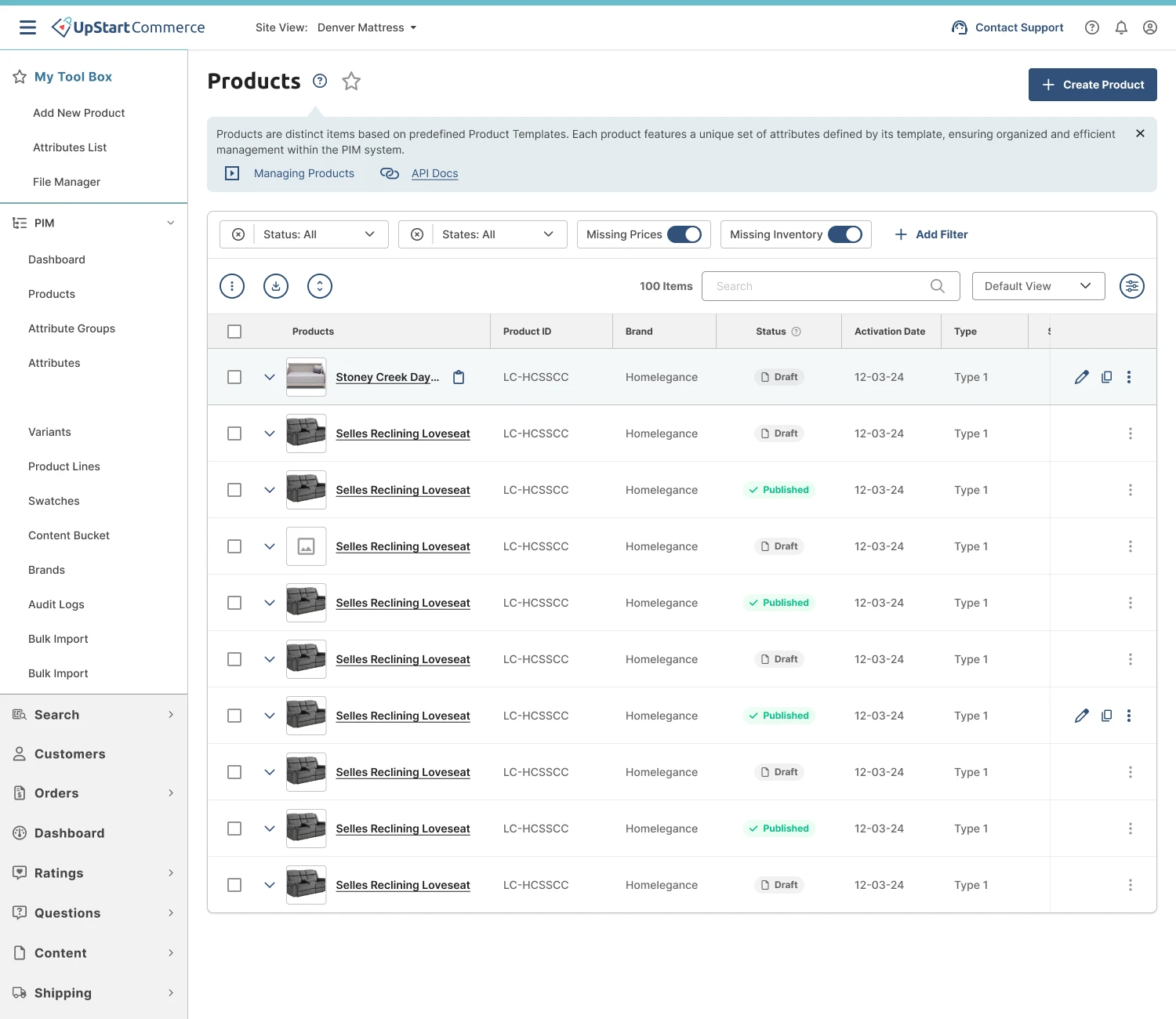Image resolution: width=1176 pixels, height=1019 pixels.
Task: Click the search magnifier icon
Action: pos(938,286)
